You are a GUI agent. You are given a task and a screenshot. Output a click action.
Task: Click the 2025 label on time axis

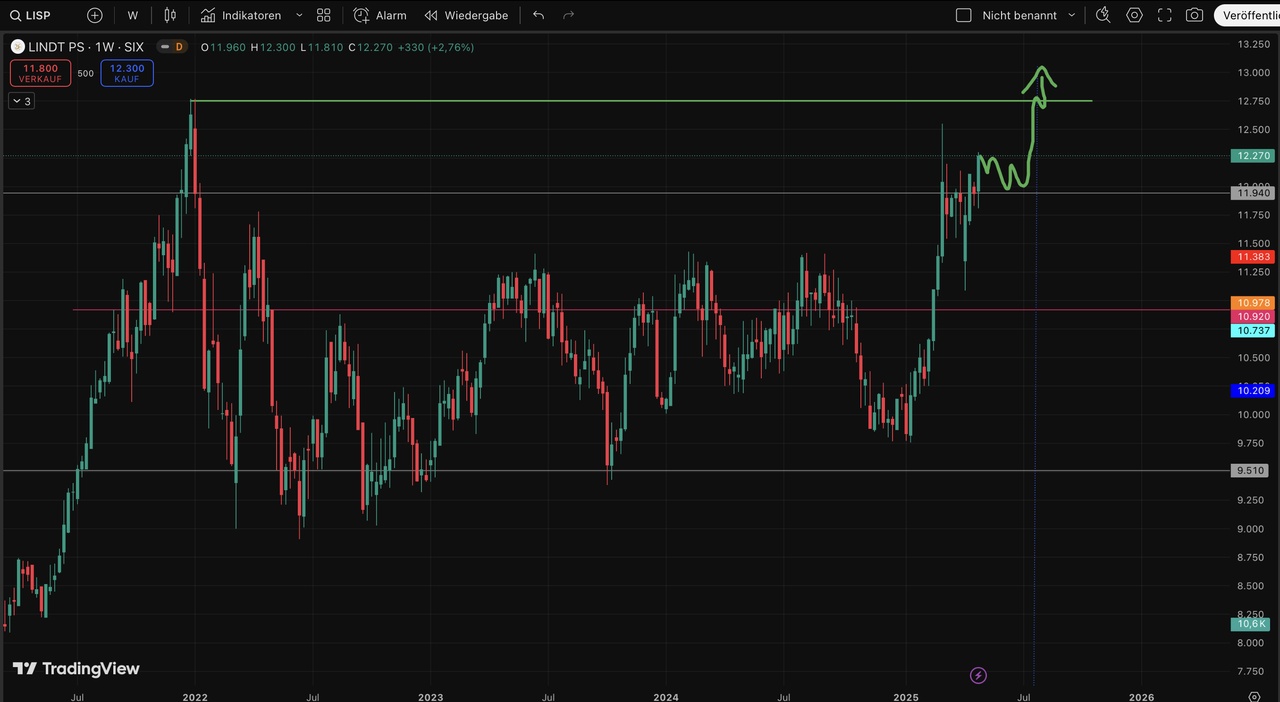click(906, 697)
